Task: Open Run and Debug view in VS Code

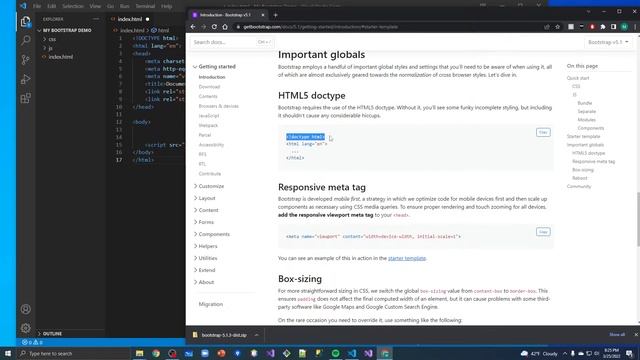Action: [x=25, y=79]
